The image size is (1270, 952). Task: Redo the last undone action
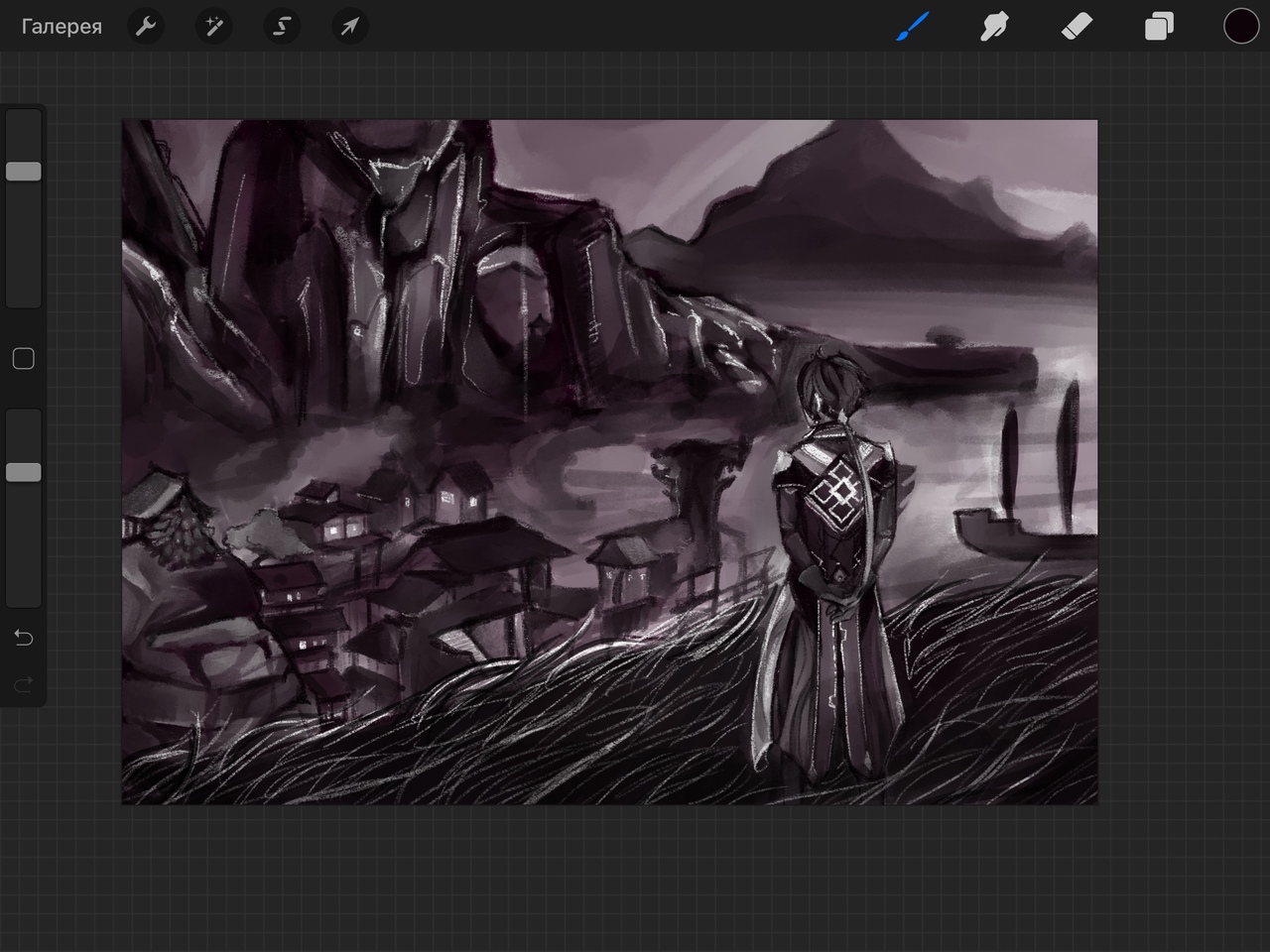tap(24, 683)
